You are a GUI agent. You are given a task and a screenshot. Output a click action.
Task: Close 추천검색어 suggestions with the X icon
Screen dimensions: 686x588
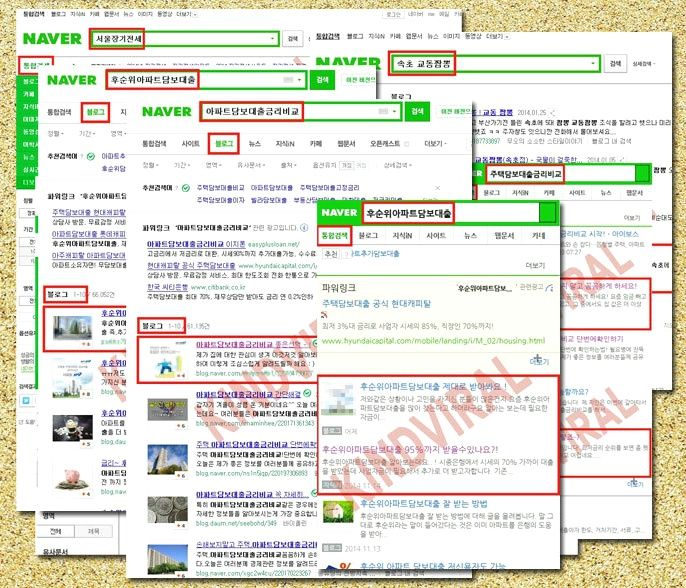coord(438,188)
